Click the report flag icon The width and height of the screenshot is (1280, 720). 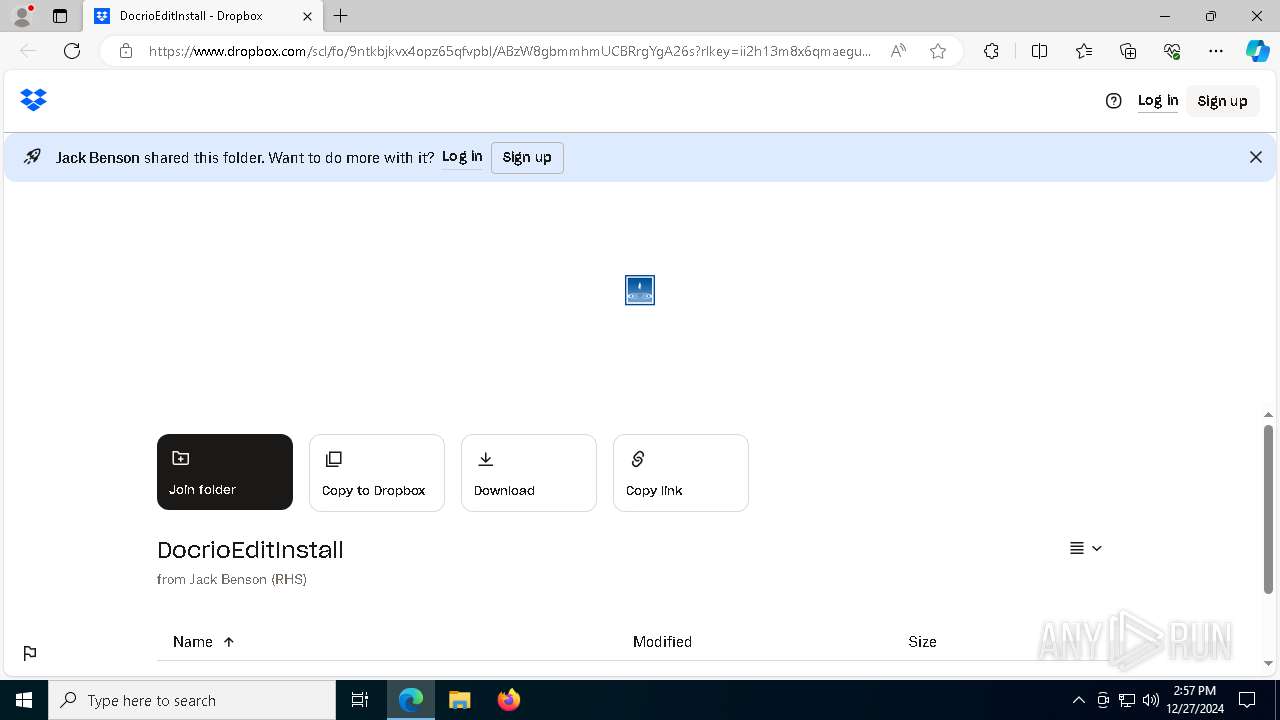point(30,653)
